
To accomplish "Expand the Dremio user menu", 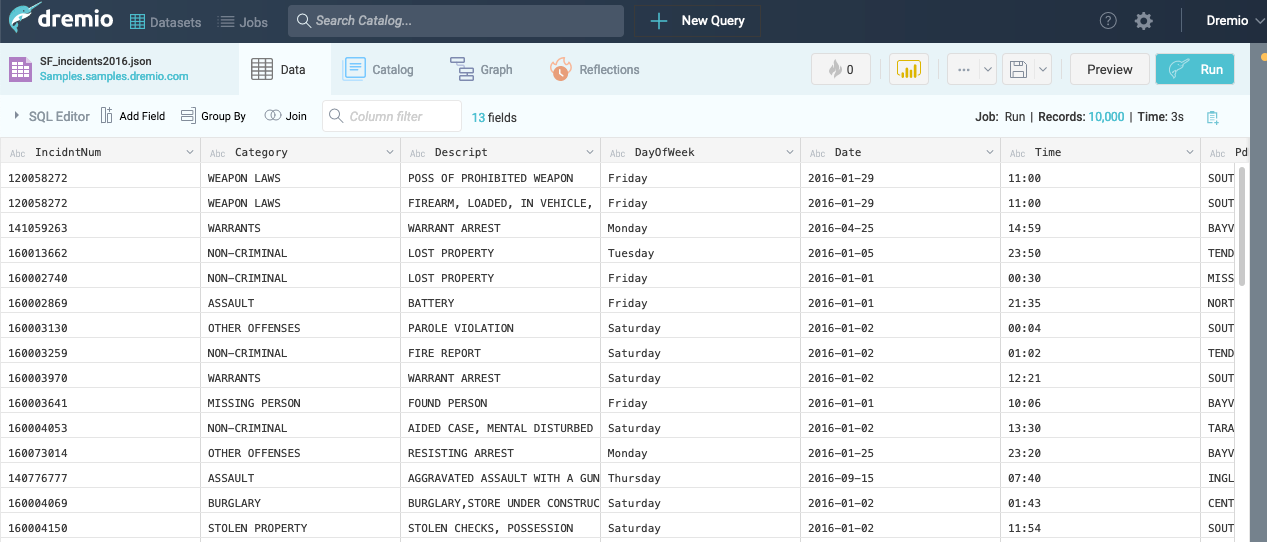I will click(x=1234, y=20).
